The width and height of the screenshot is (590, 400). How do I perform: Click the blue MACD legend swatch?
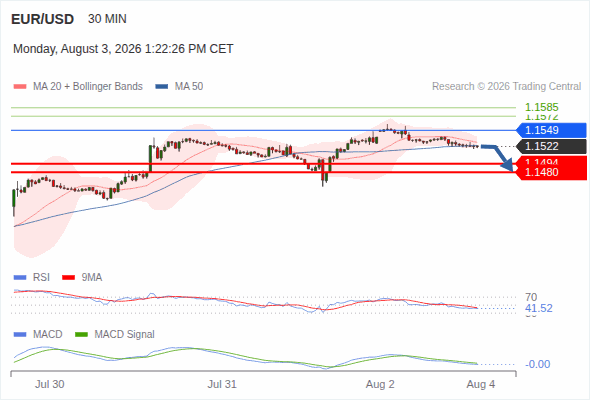[x=20, y=335]
